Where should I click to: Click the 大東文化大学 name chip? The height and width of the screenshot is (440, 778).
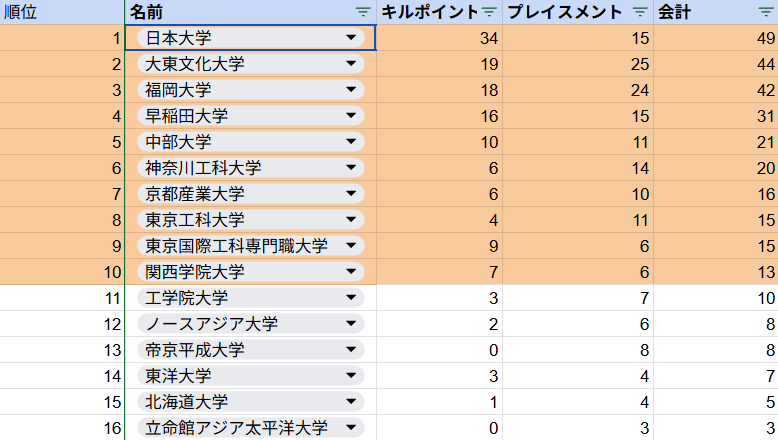[x=251, y=63]
